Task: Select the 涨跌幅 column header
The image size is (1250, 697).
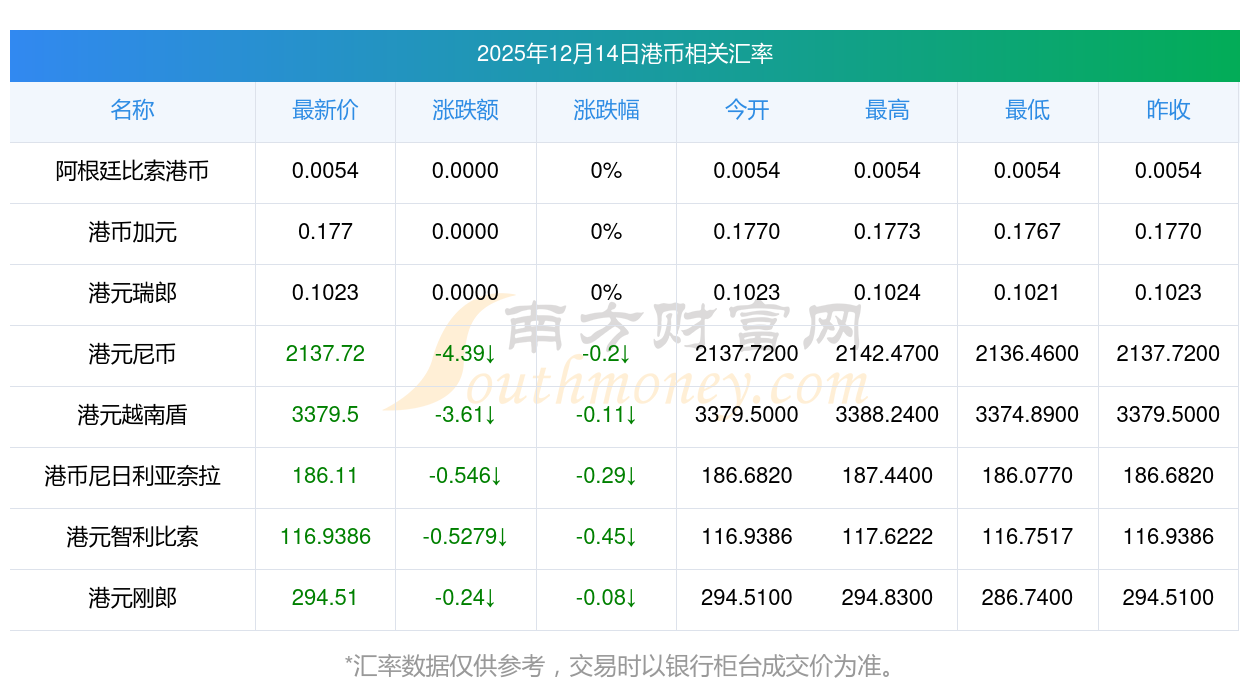Action: (x=606, y=110)
